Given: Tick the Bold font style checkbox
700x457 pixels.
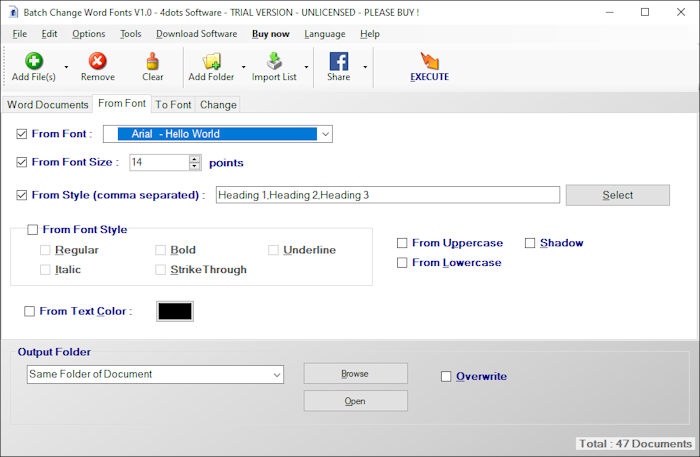Looking at the screenshot, I should pos(160,250).
